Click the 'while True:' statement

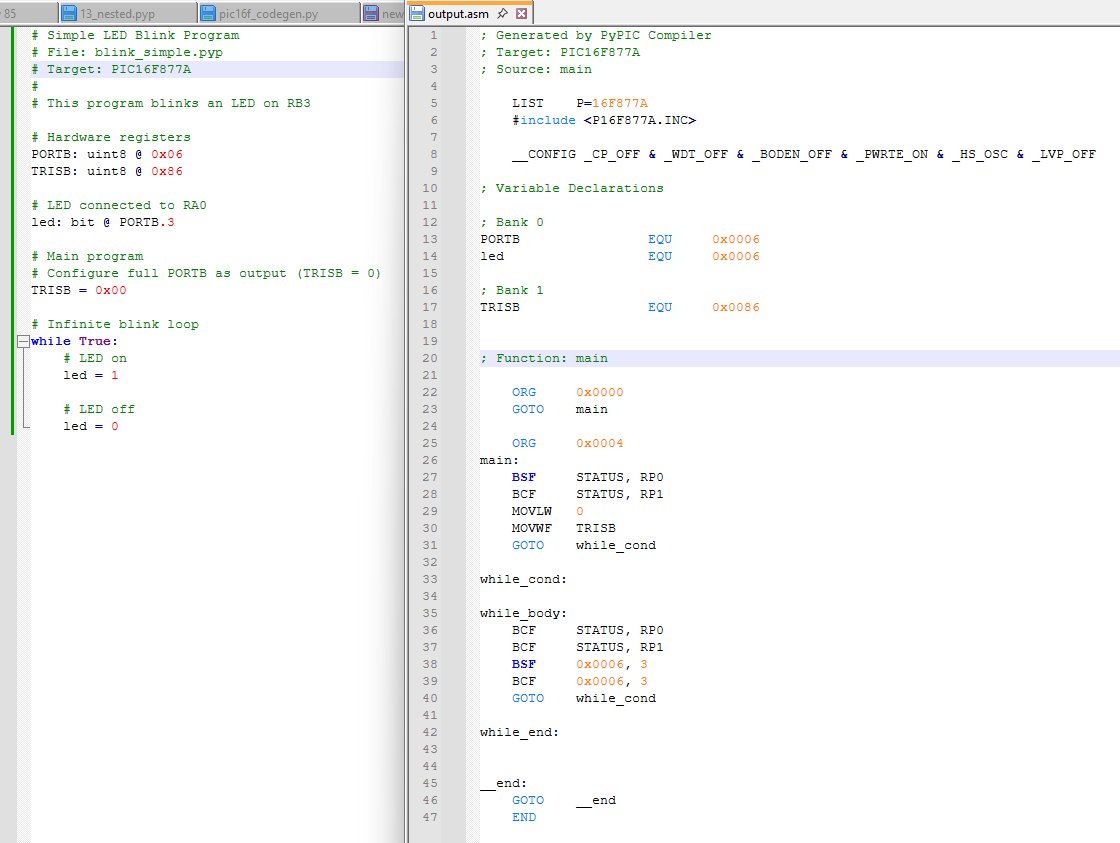click(x=74, y=341)
